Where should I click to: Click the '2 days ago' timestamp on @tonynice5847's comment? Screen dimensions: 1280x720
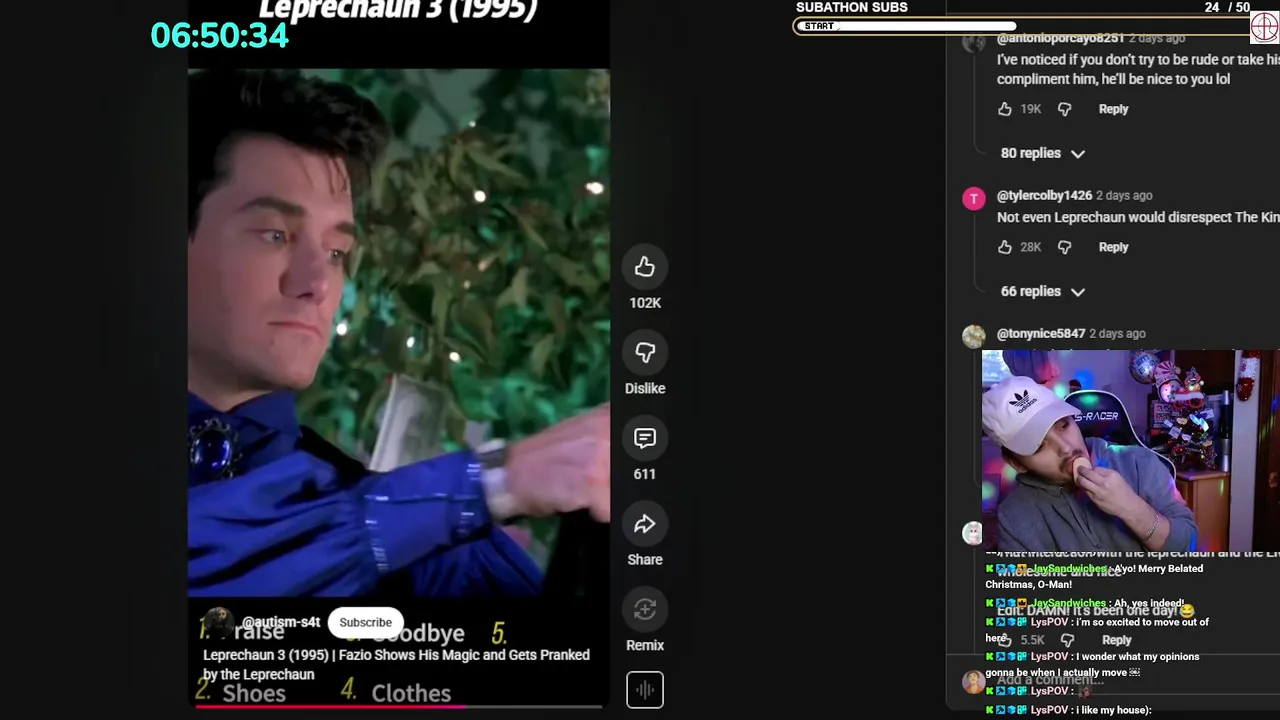tap(1117, 333)
